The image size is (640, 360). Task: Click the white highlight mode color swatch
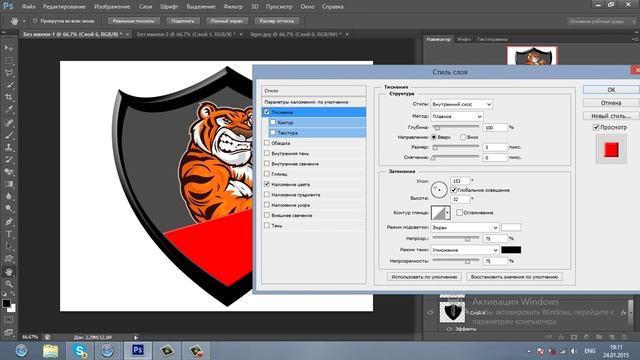pyautogui.click(x=511, y=227)
